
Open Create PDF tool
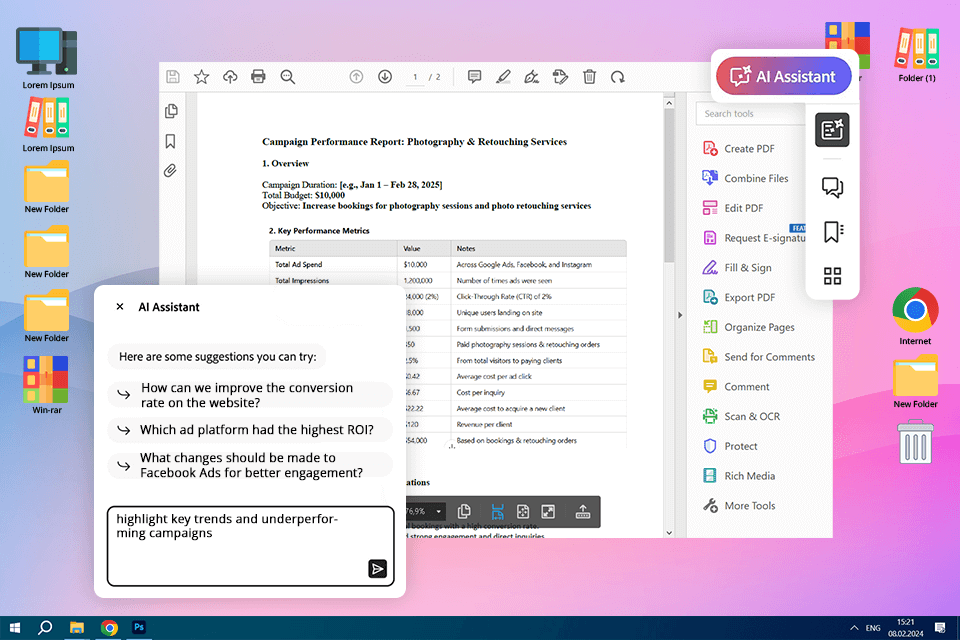coord(738,149)
